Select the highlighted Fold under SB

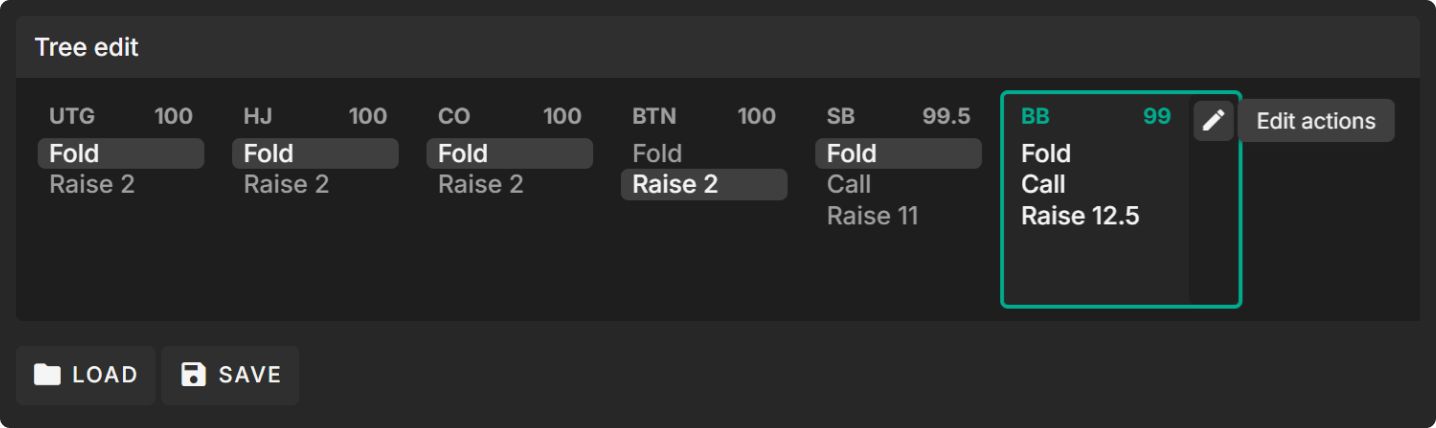(x=898, y=154)
